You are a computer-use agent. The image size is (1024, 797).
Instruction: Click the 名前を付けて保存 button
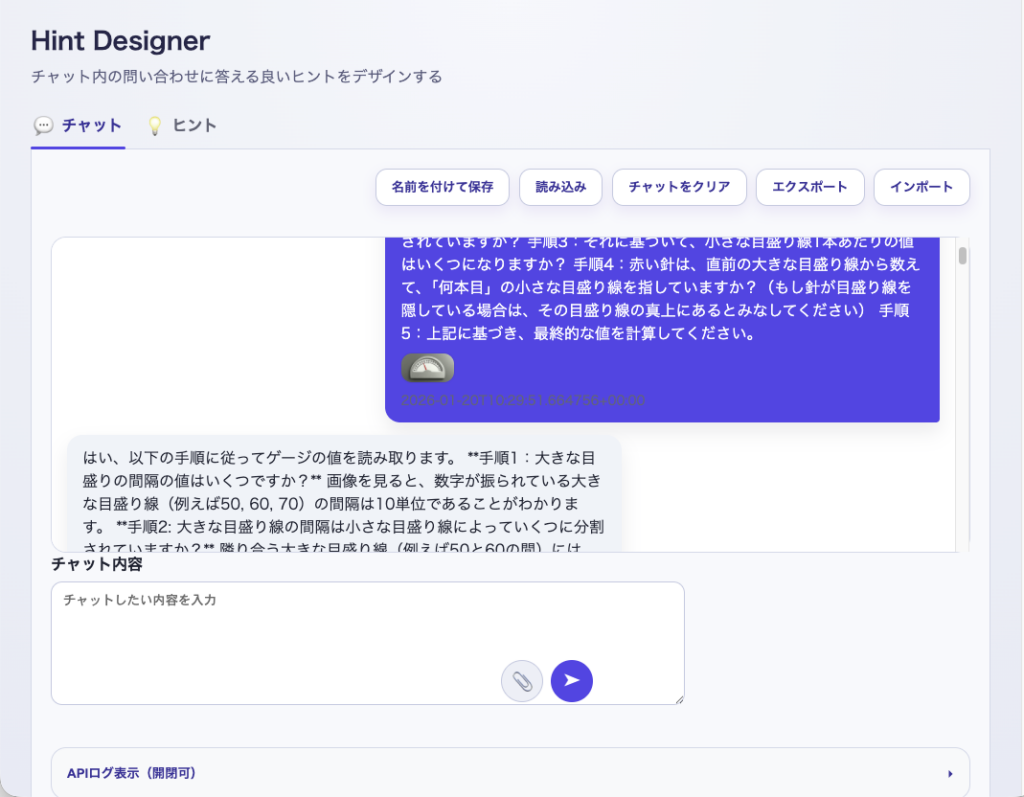(442, 187)
